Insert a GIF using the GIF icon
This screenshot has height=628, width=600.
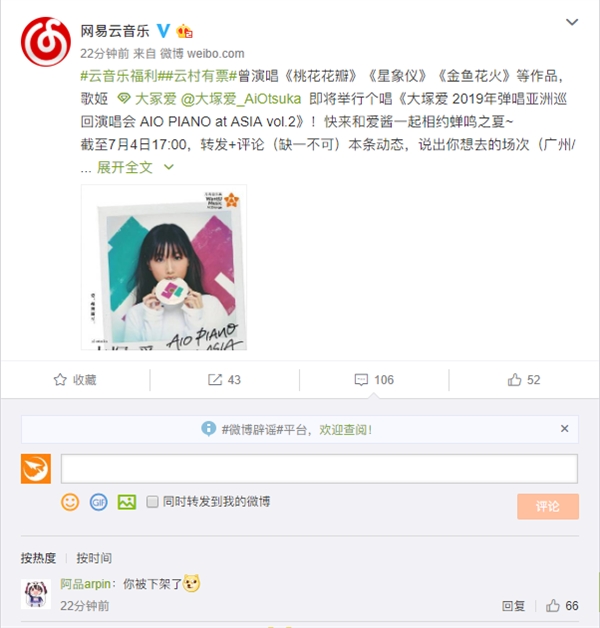(99, 502)
